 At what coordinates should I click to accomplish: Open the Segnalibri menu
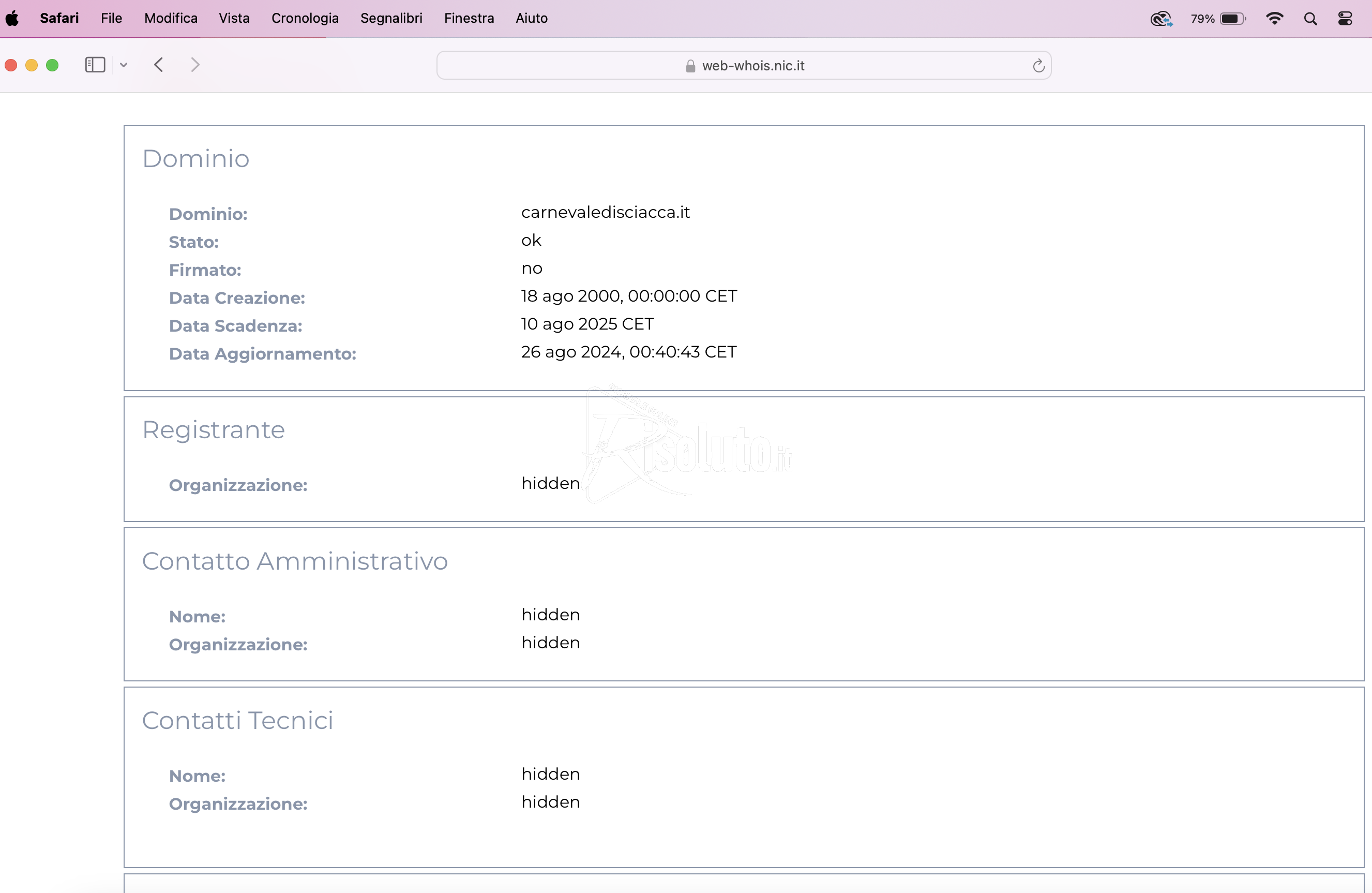(x=391, y=19)
